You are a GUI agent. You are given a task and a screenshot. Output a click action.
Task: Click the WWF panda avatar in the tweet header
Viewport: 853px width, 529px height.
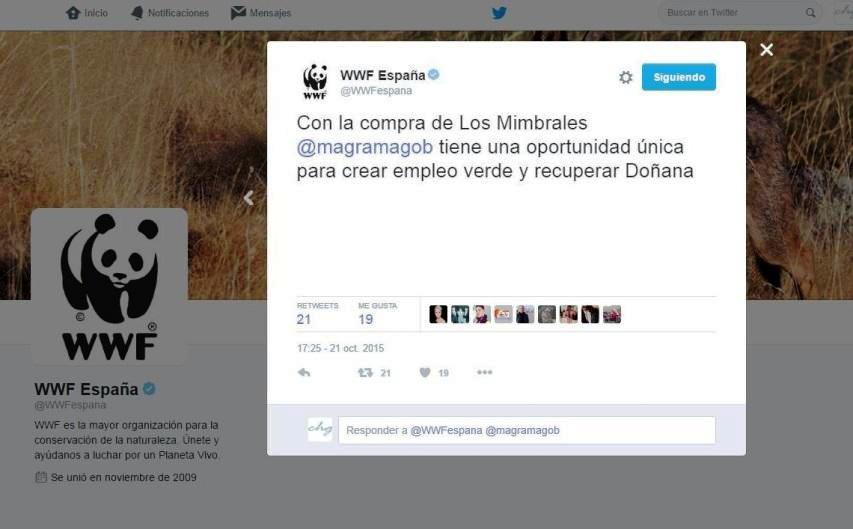coord(315,82)
